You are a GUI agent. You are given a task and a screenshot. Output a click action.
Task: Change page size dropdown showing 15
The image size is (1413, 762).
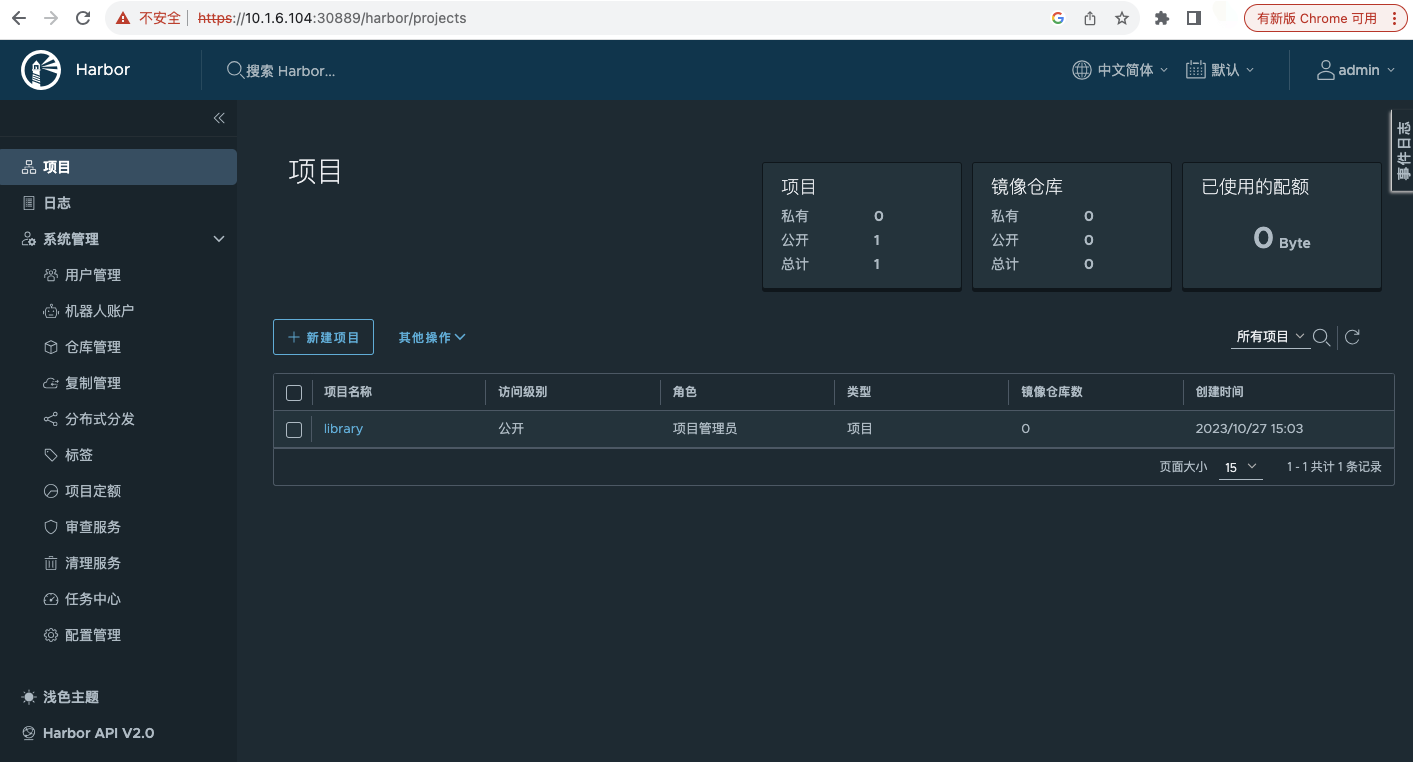1240,467
